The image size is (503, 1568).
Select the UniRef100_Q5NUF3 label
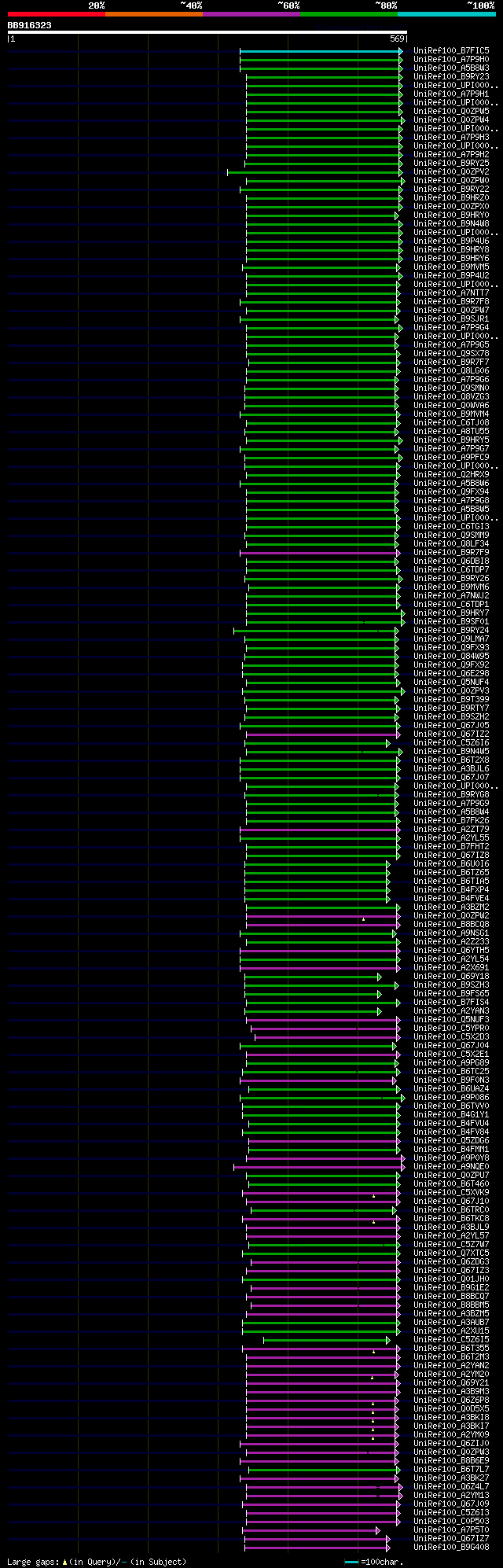coord(451,1020)
